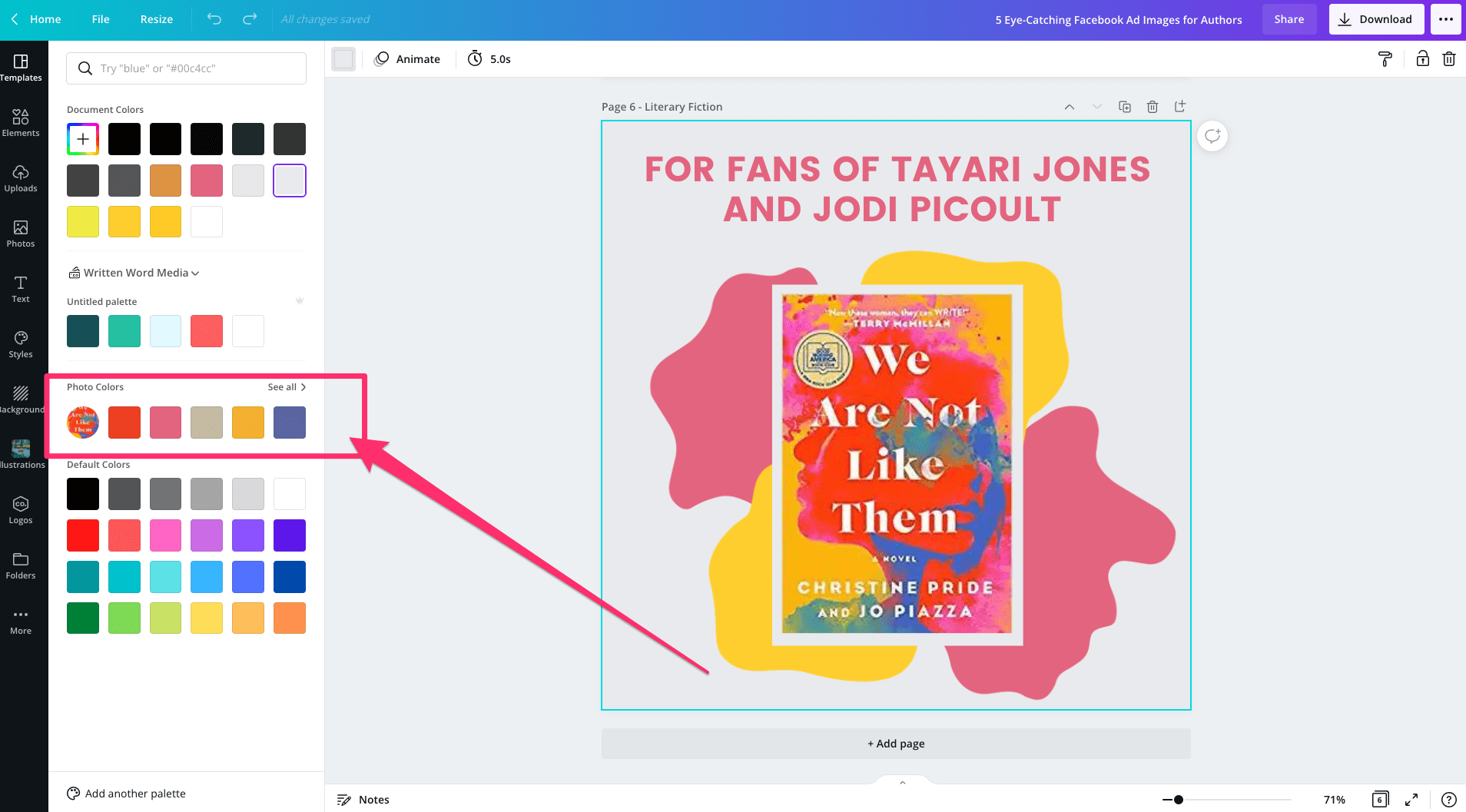Image resolution: width=1466 pixels, height=812 pixels.
Task: Add a comment on the page
Action: (1212, 136)
